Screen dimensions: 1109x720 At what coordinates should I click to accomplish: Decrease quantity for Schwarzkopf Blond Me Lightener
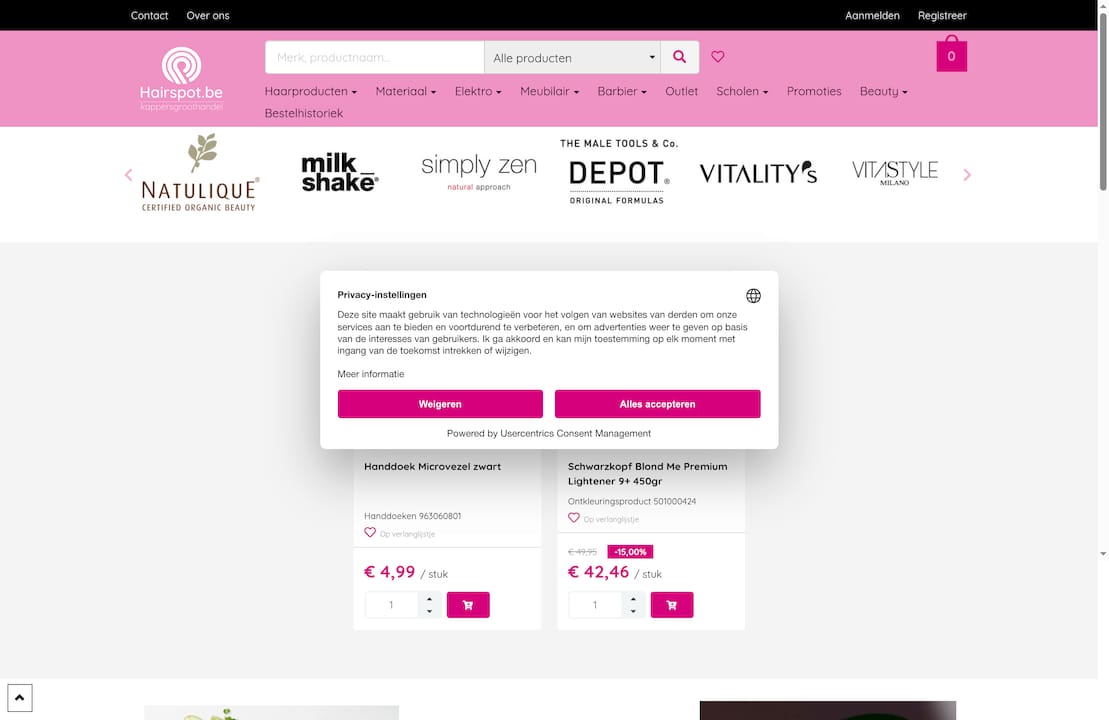point(633,611)
